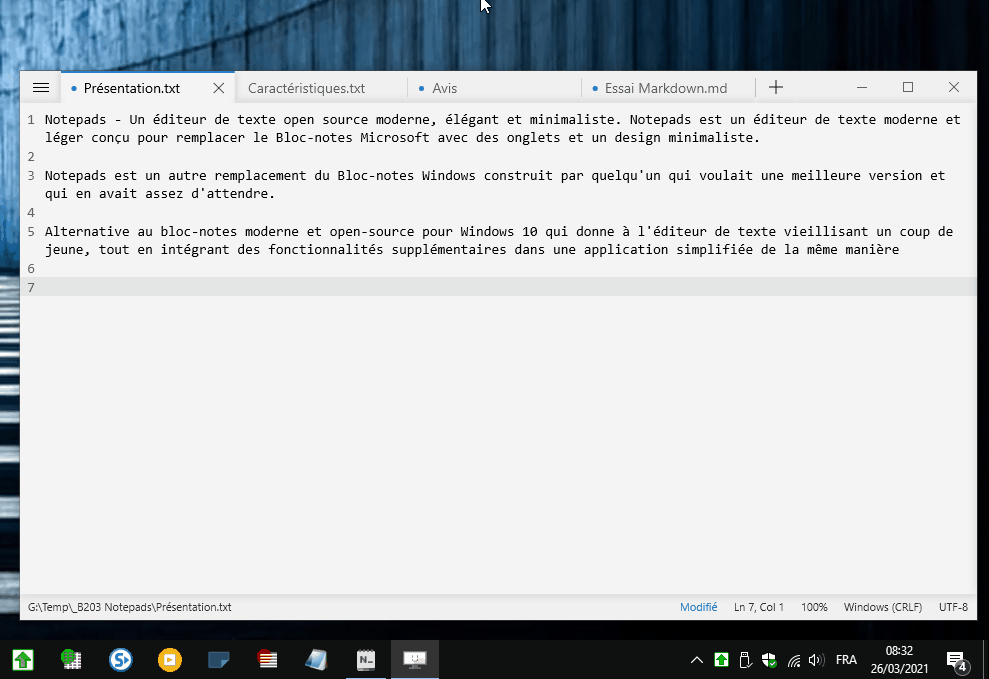989x679 pixels.
Task: Open Ln 7, Col 1 go-to indicator
Action: pyautogui.click(x=759, y=607)
